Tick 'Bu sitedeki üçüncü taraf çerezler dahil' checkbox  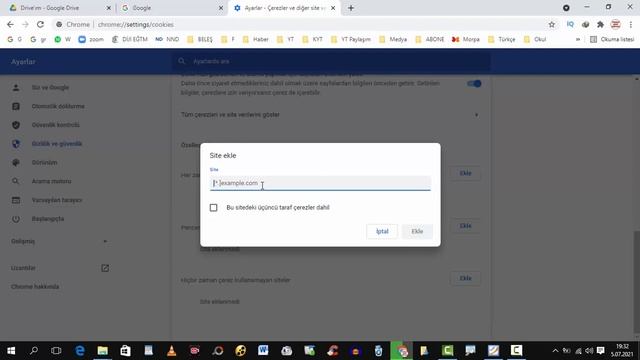pos(213,207)
